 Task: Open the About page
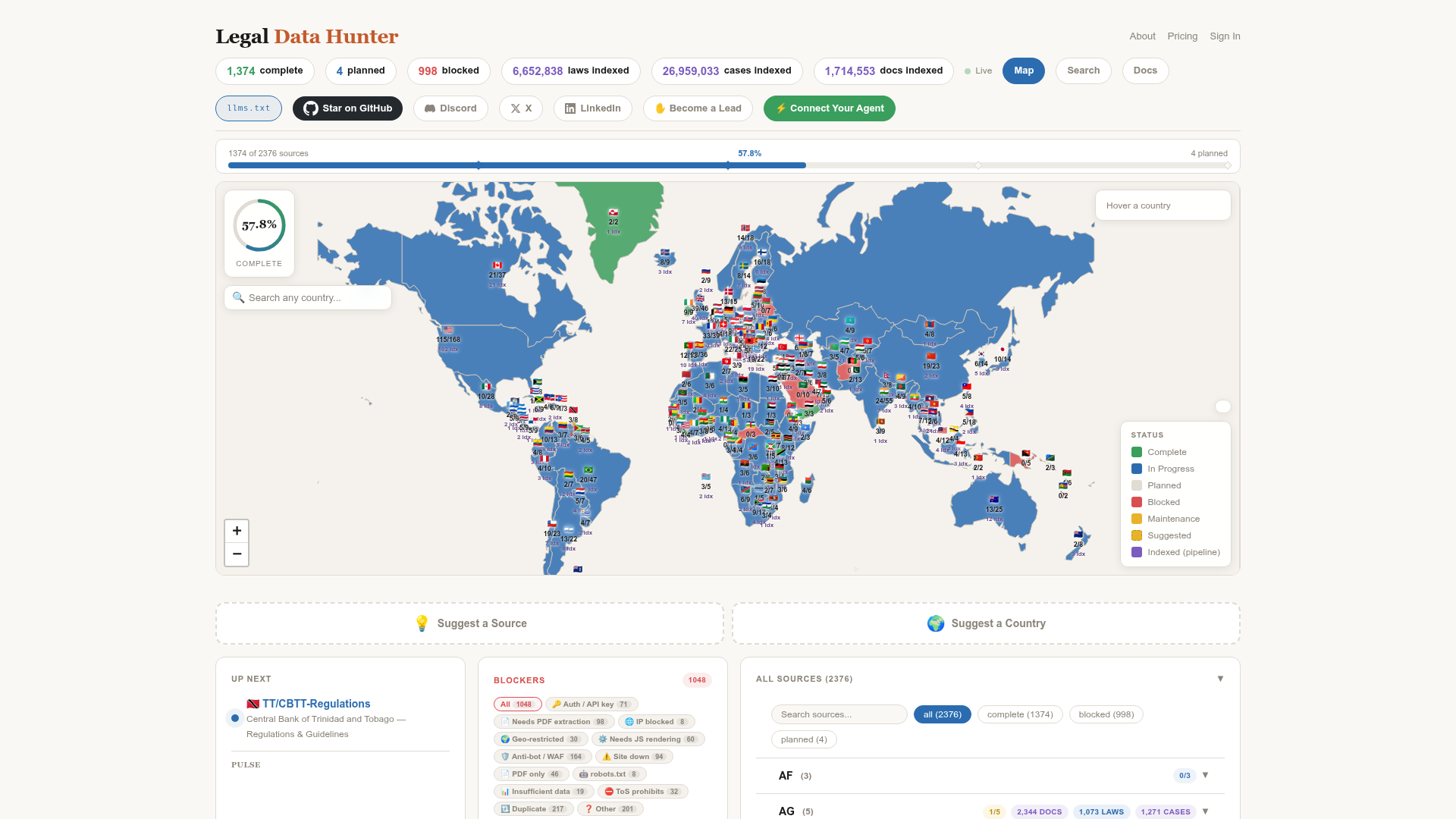pos(1142,36)
